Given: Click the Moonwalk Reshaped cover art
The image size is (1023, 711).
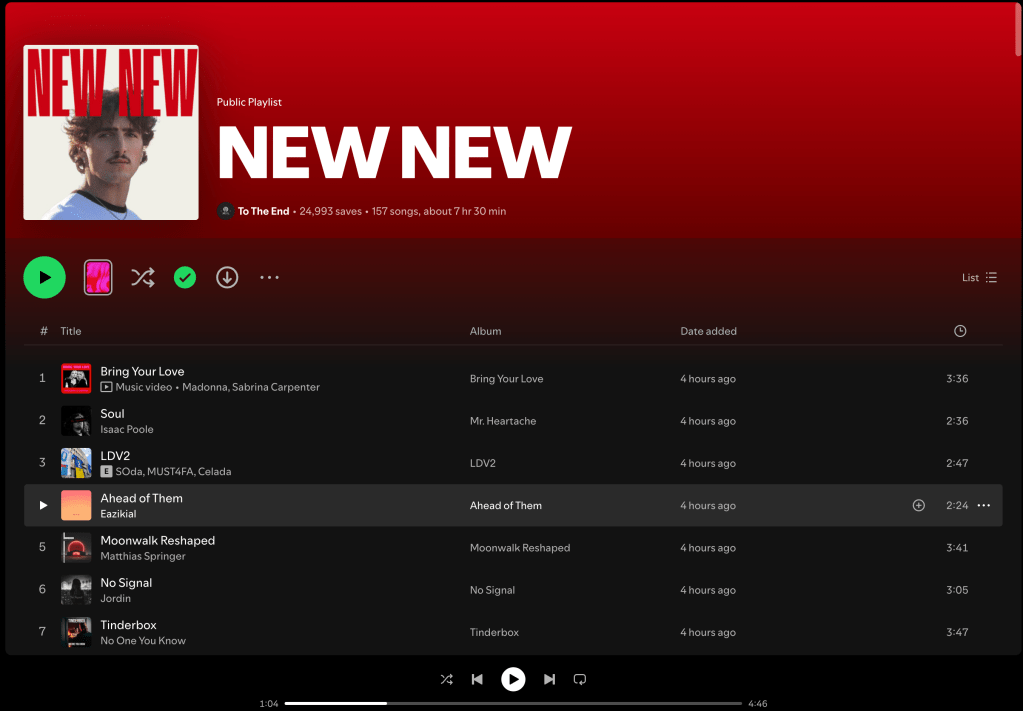Looking at the screenshot, I should click(x=76, y=547).
